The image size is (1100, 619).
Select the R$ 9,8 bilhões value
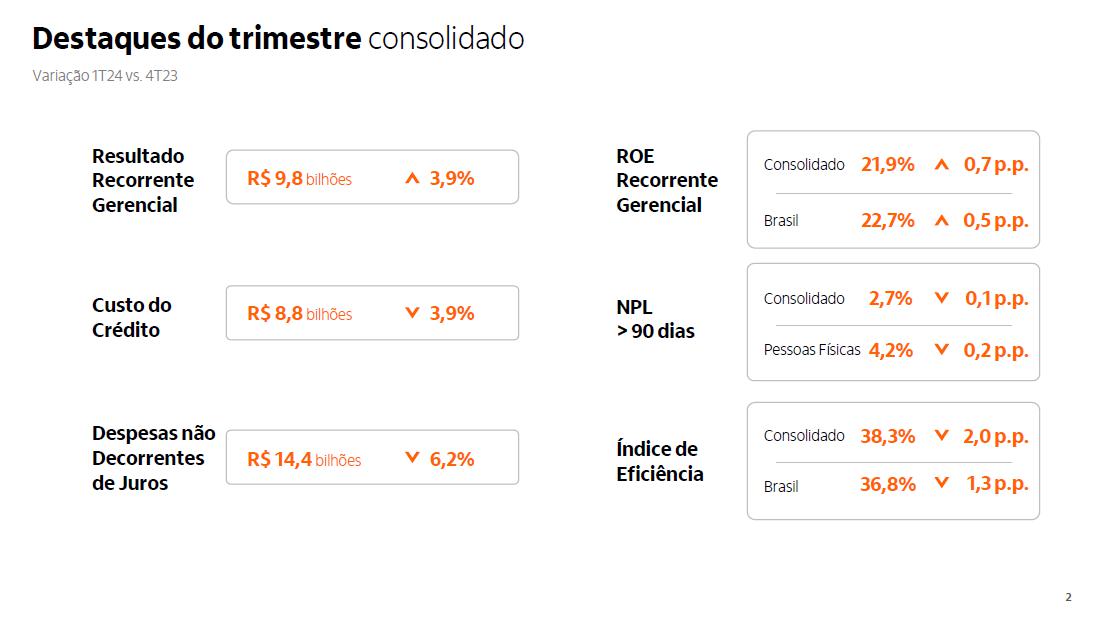tap(299, 179)
